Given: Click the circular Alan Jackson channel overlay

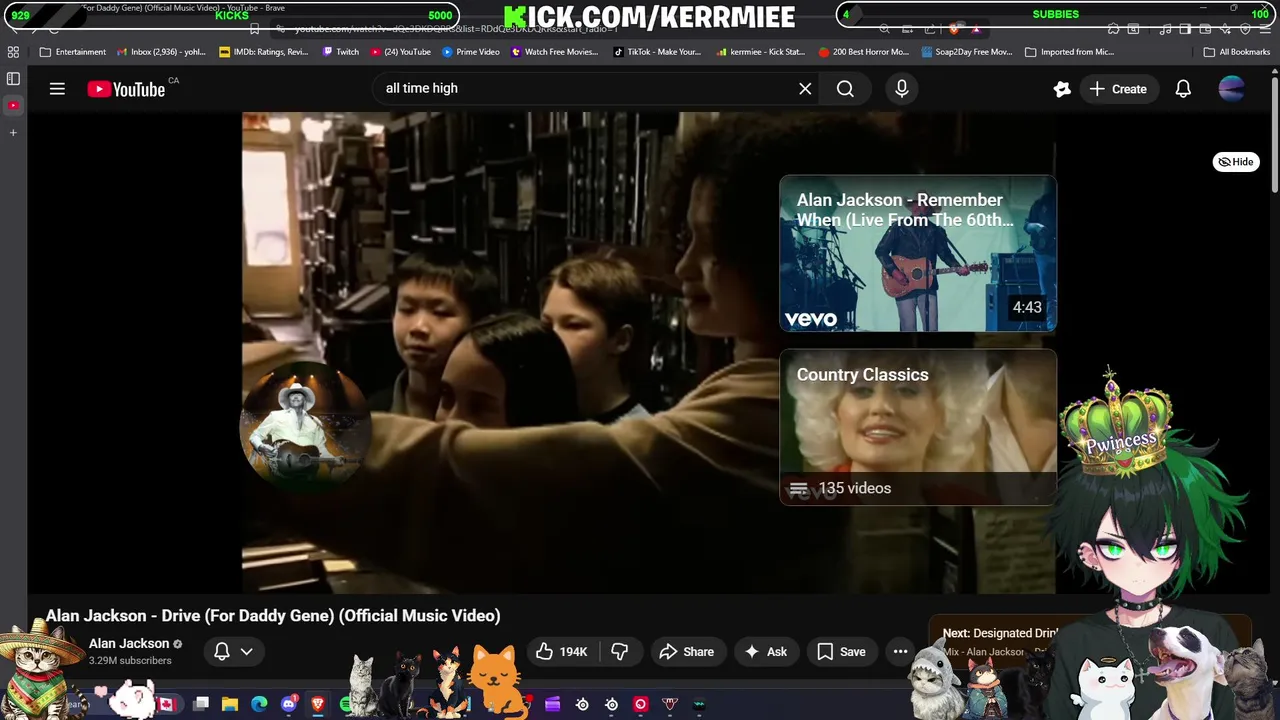Looking at the screenshot, I should (305, 427).
